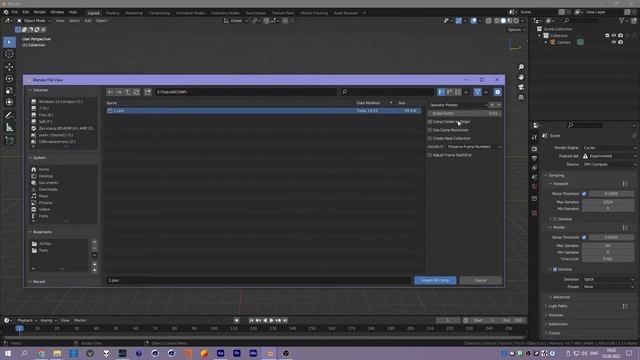Toggle file browser options gear
640x360 pixels.
point(498,92)
